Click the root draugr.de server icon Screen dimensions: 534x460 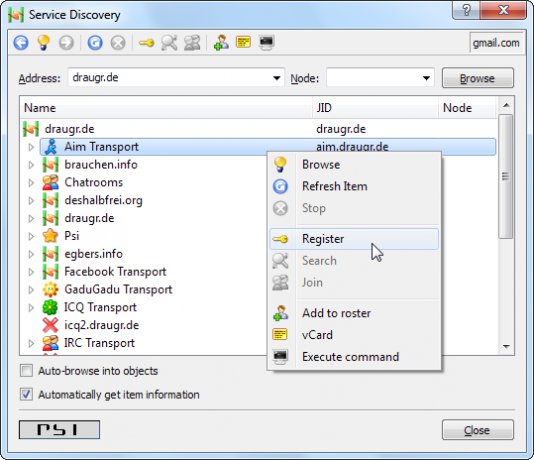click(x=31, y=129)
